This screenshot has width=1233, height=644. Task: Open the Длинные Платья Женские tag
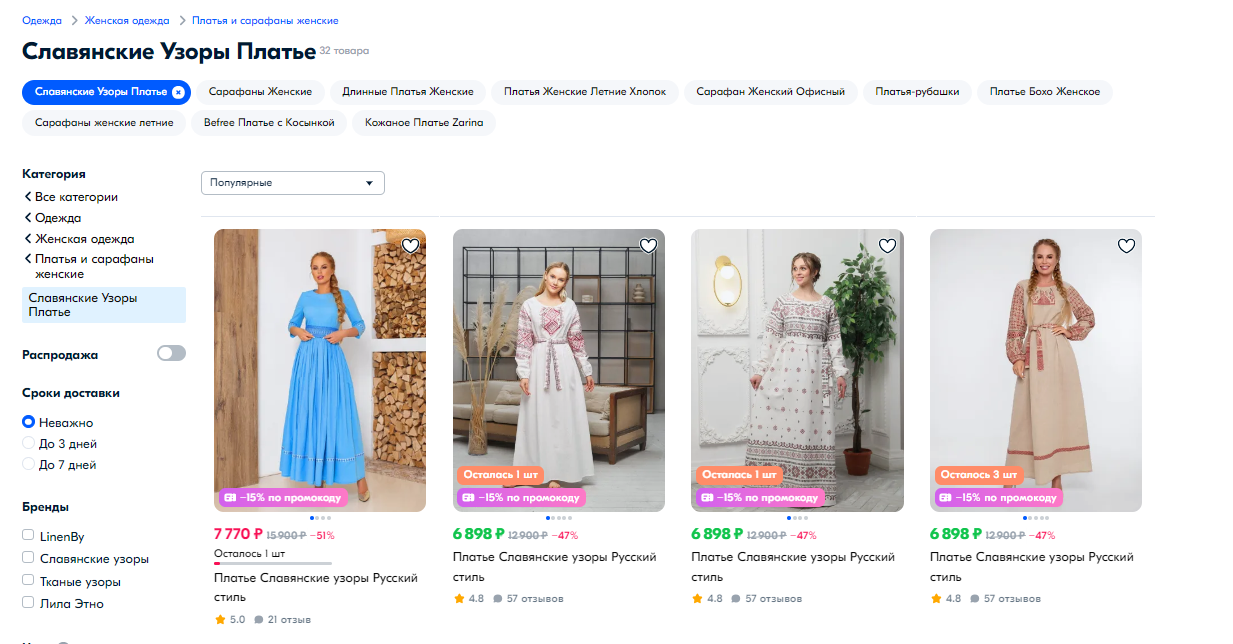coord(408,92)
